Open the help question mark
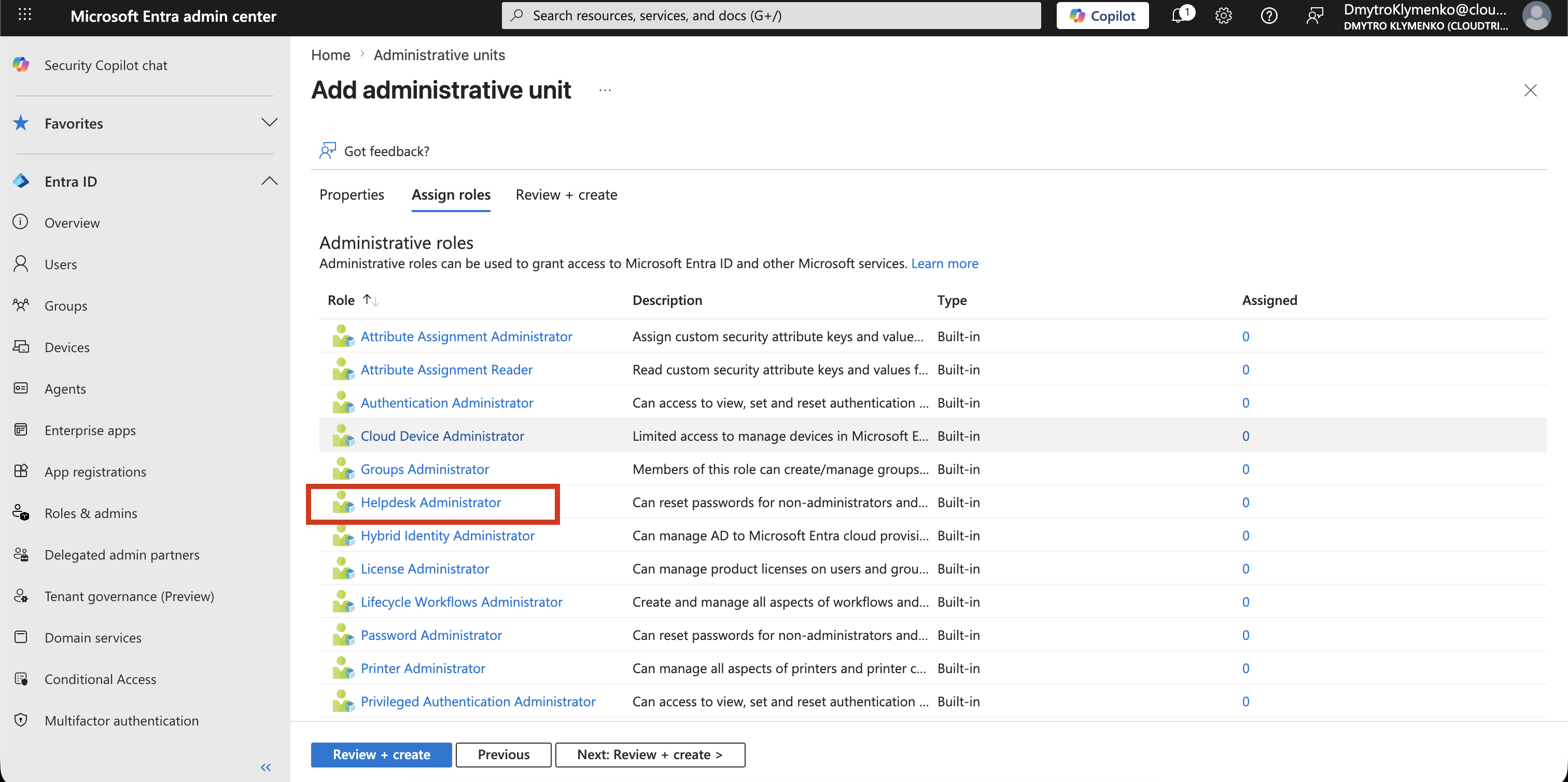The height and width of the screenshot is (782, 1568). [1268, 16]
